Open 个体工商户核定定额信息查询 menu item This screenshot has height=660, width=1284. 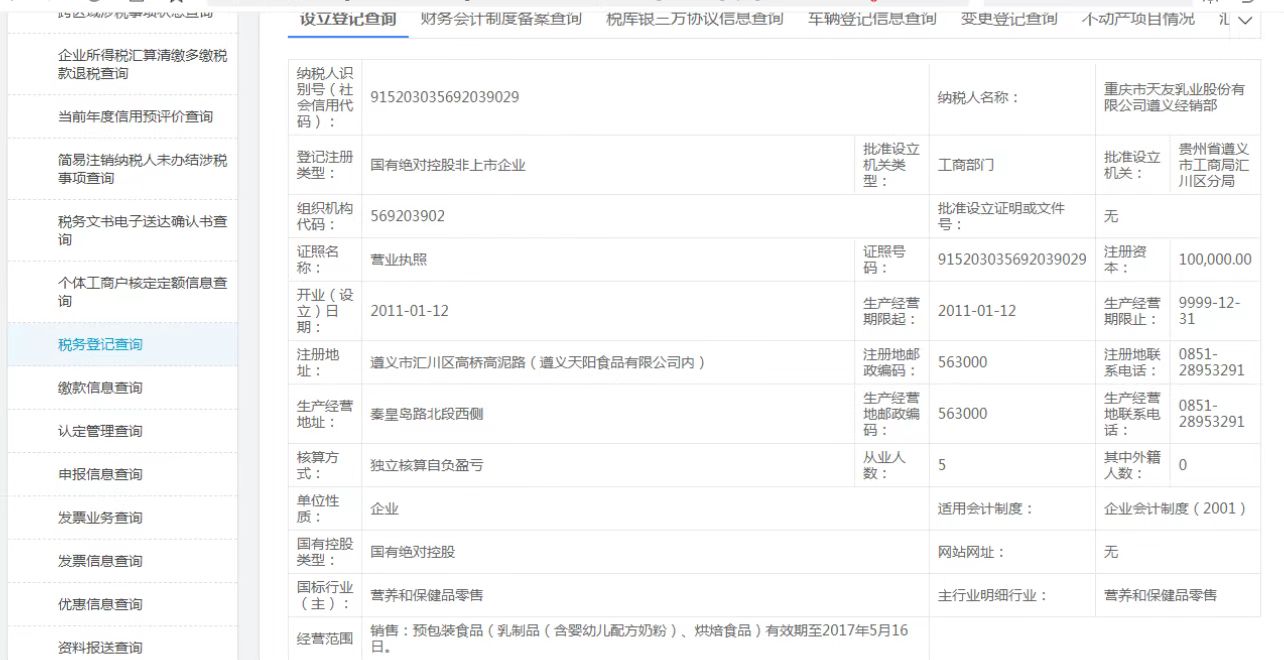tap(142, 292)
